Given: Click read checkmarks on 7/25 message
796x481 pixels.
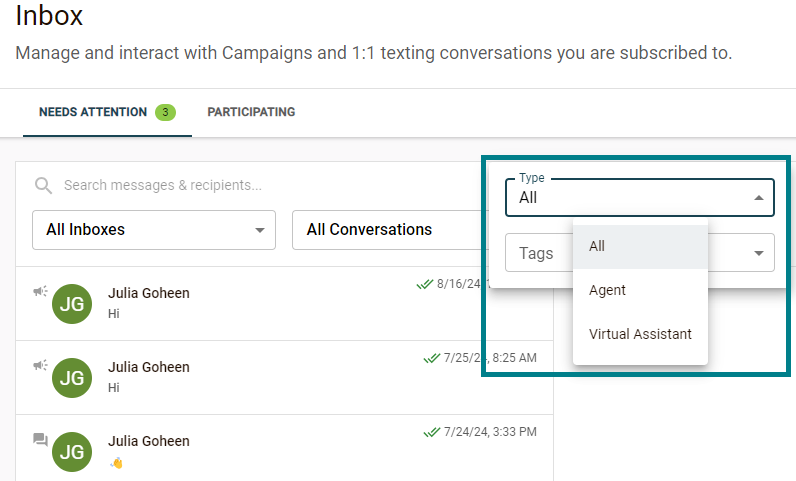Looking at the screenshot, I should tap(432, 358).
